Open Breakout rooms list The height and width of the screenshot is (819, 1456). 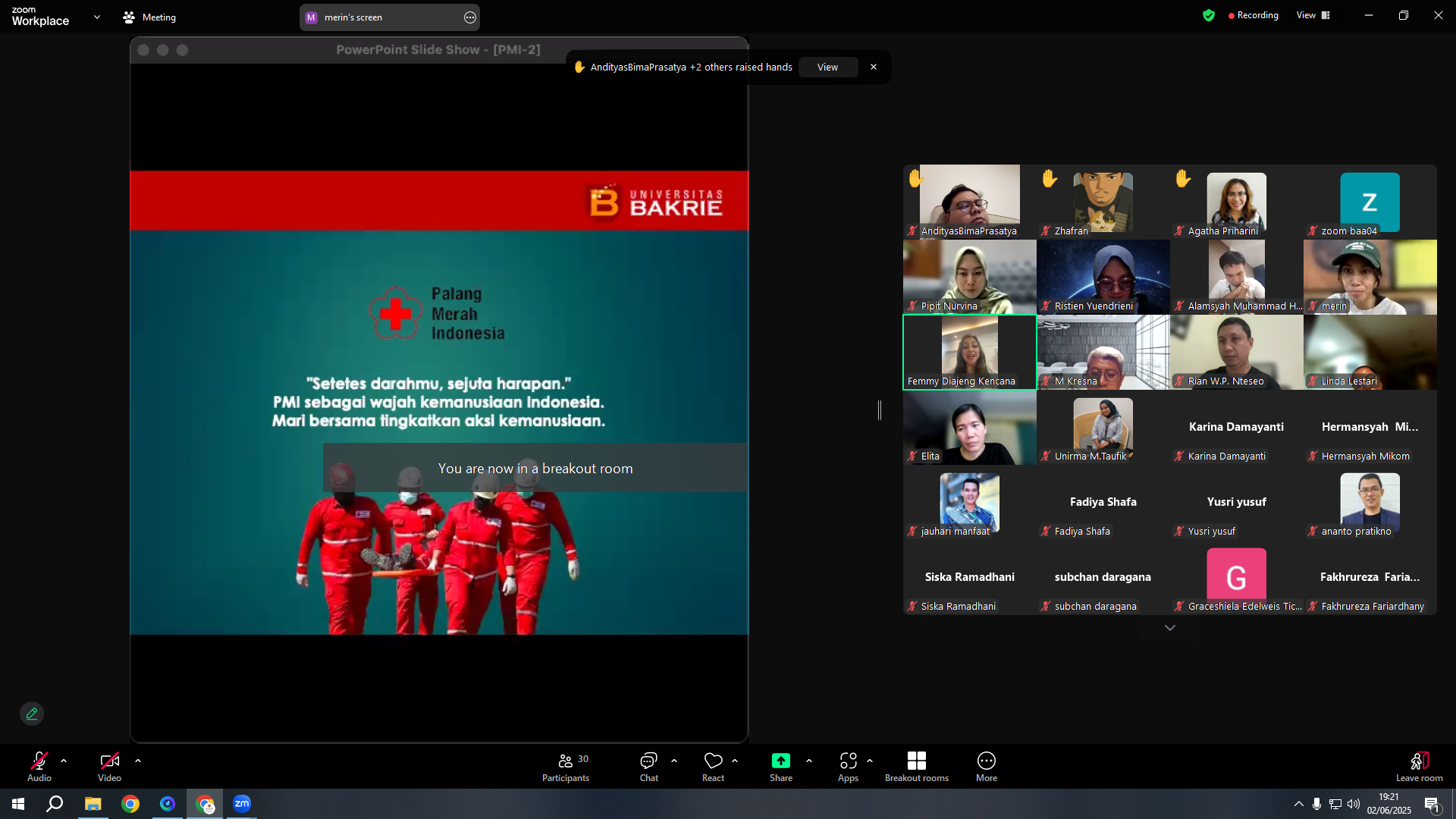(917, 766)
